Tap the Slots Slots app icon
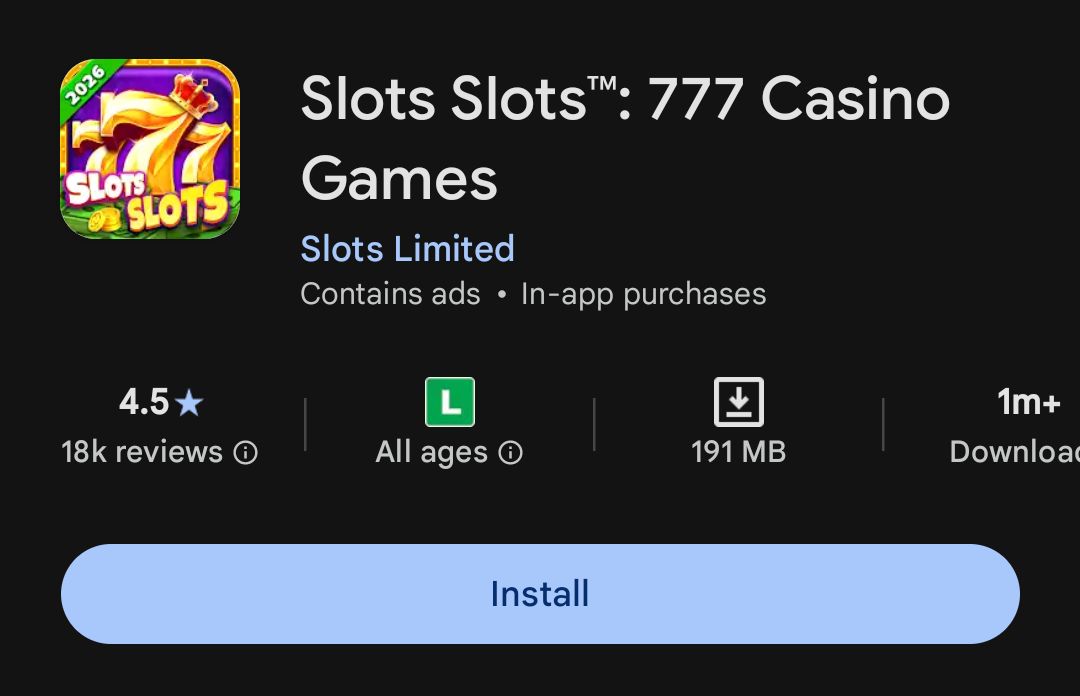Image resolution: width=1080 pixels, height=696 pixels. pyautogui.click(x=150, y=149)
